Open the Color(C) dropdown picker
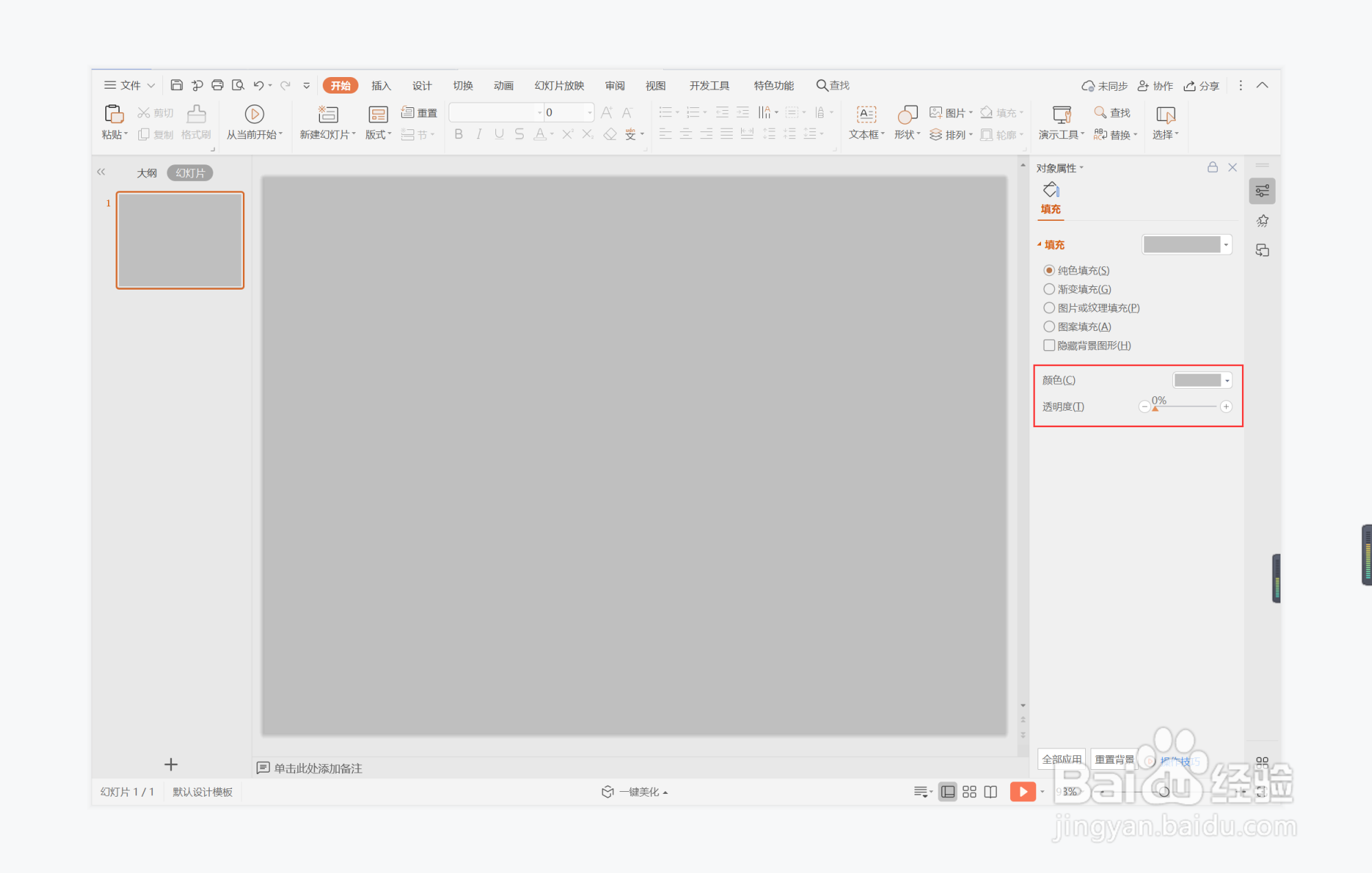 (x=1227, y=380)
